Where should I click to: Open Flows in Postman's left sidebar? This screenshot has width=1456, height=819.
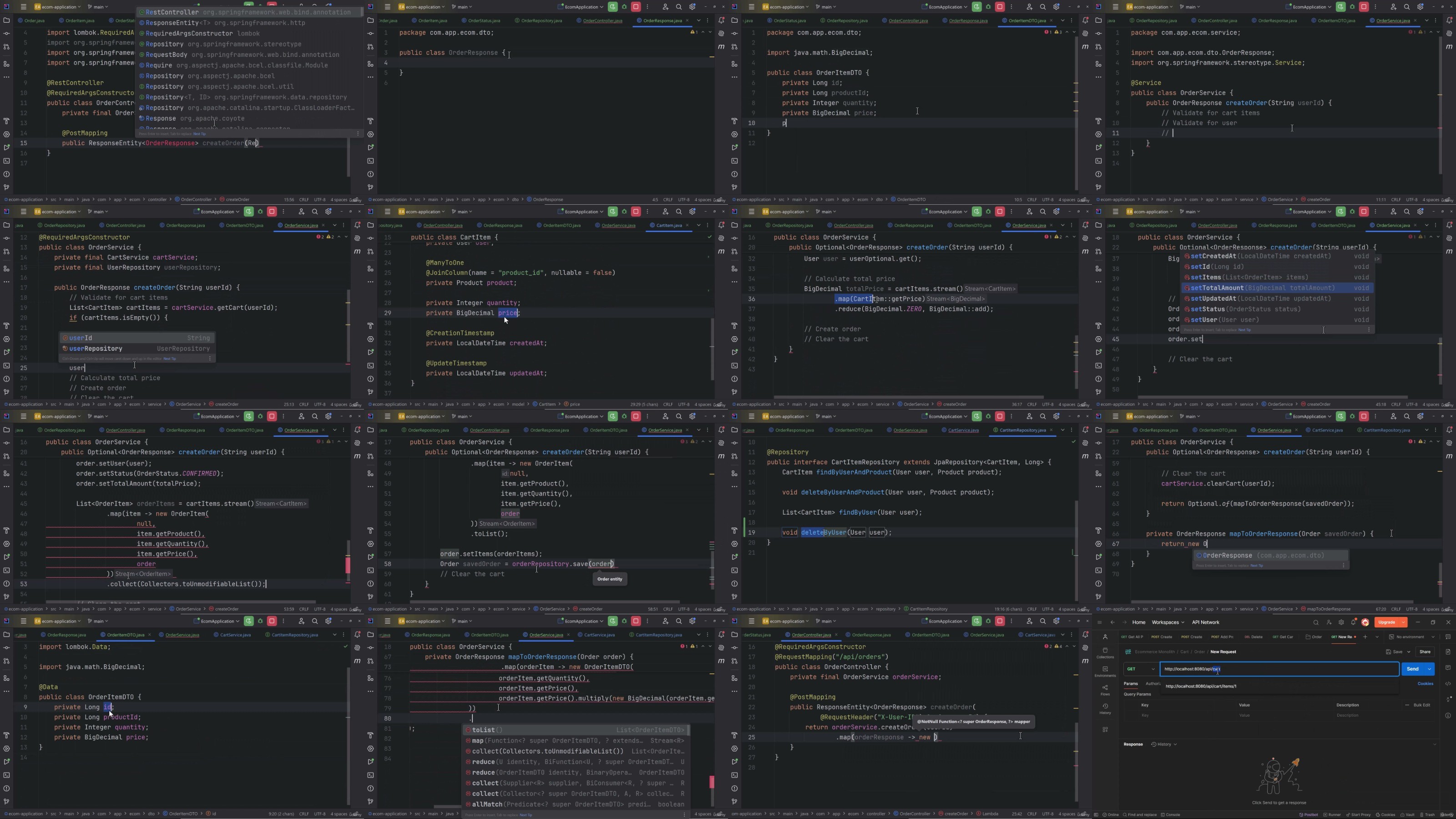click(x=1105, y=690)
